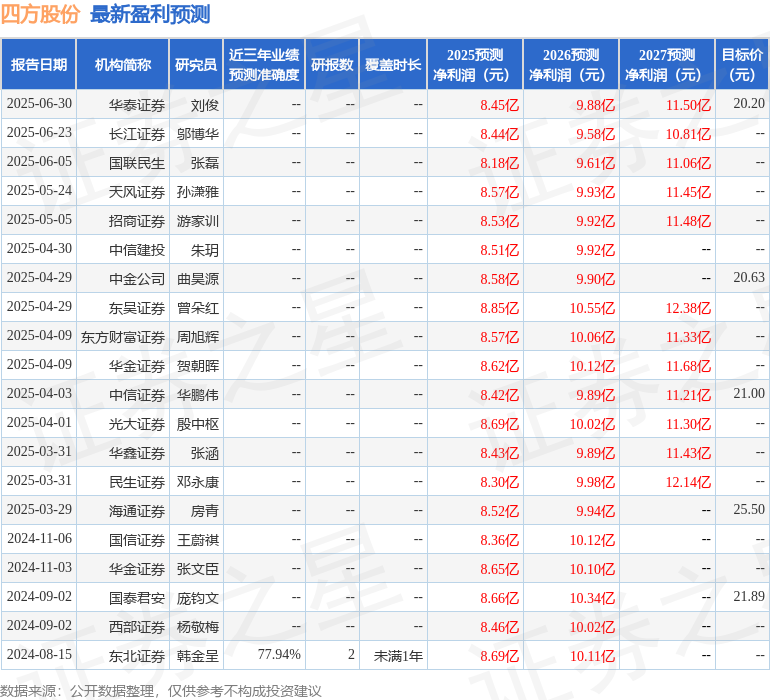Click the 2025预测净利润 column header
This screenshot has height=700, width=770.
(475, 64)
